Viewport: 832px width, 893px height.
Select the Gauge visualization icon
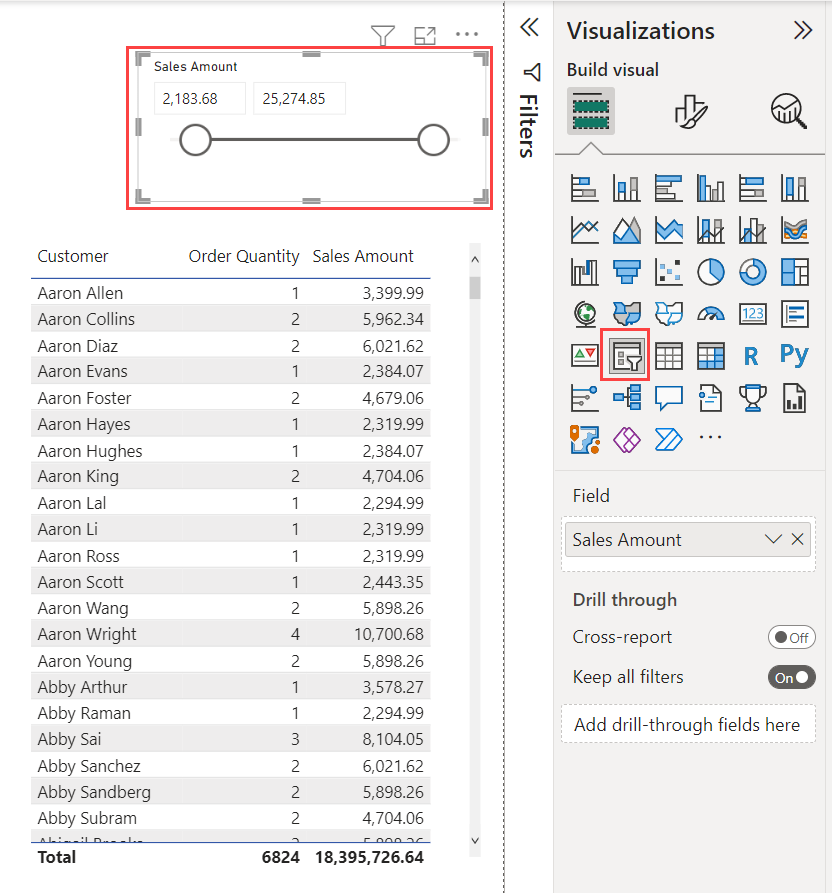(x=710, y=313)
